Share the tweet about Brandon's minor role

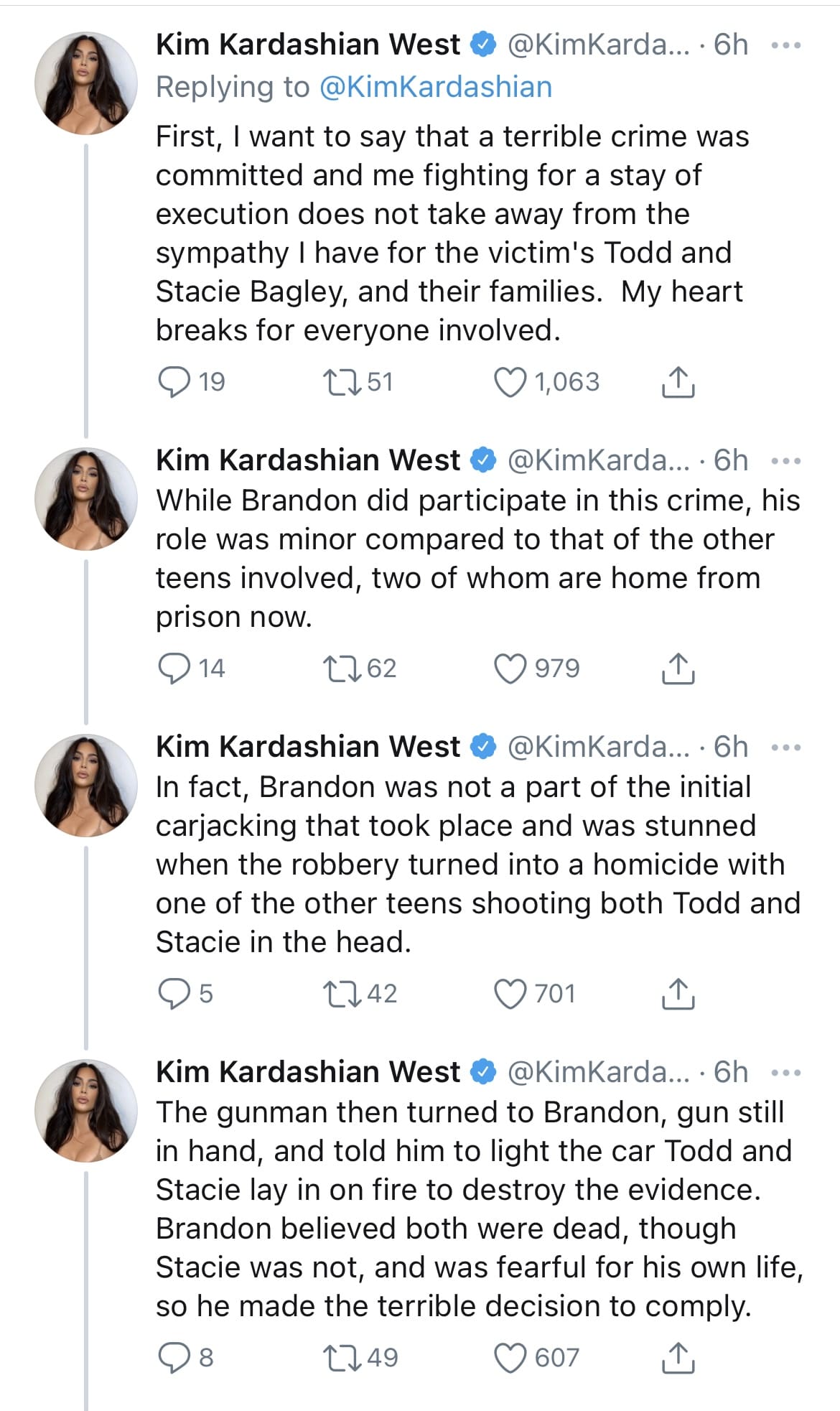(677, 669)
